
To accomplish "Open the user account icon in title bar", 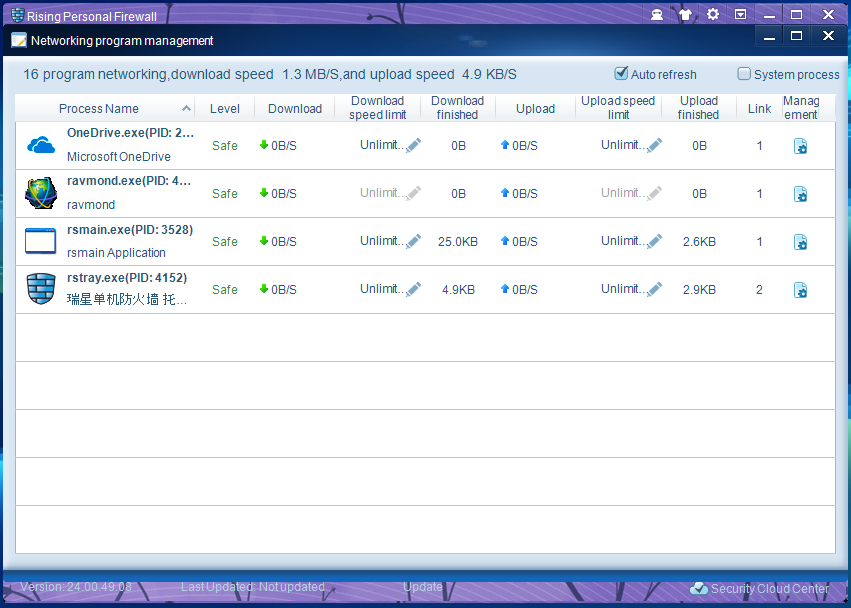I will (x=657, y=15).
